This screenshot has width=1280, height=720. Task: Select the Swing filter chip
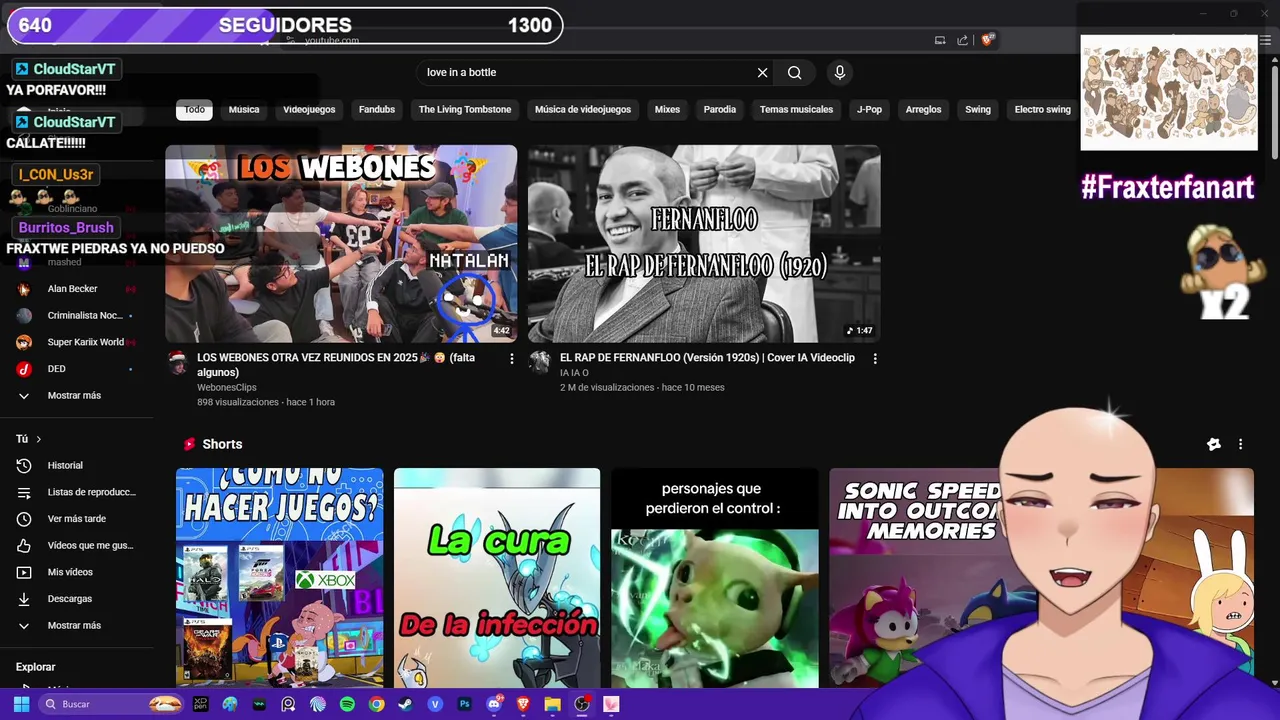978,110
